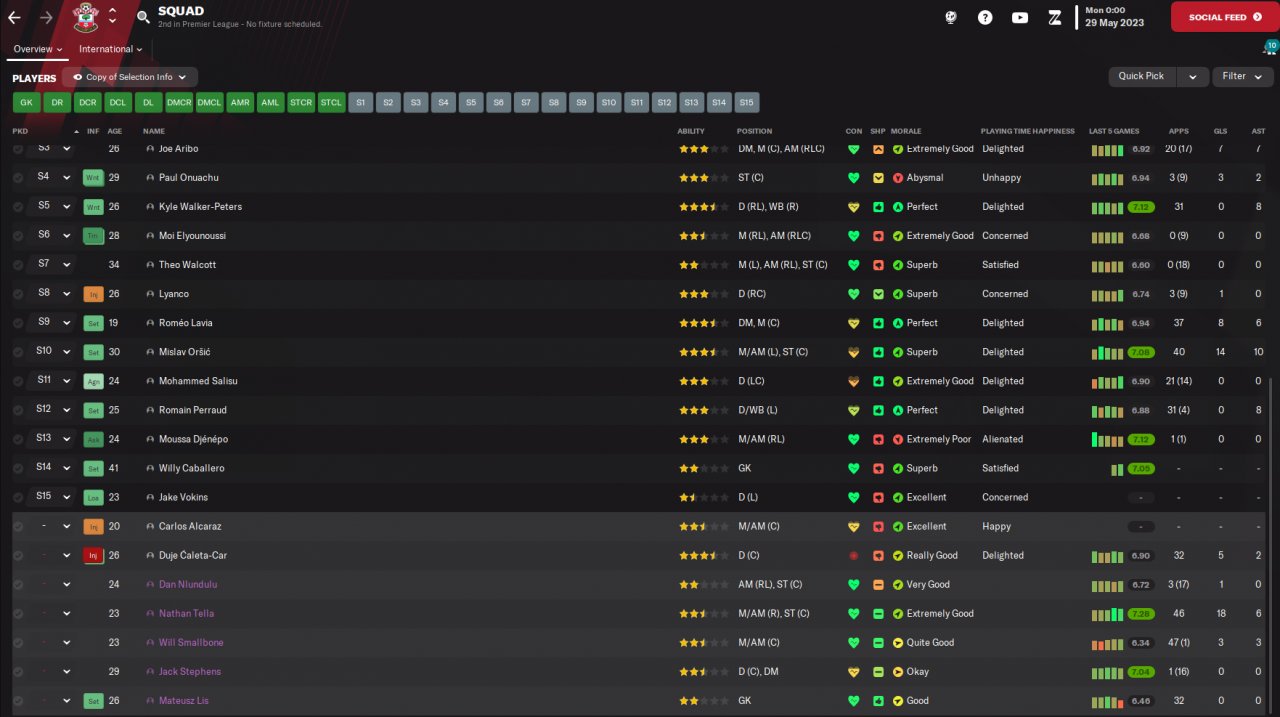Click Duje Ćaleta-Car's red Inj icon
1280x717 pixels.
click(93, 555)
